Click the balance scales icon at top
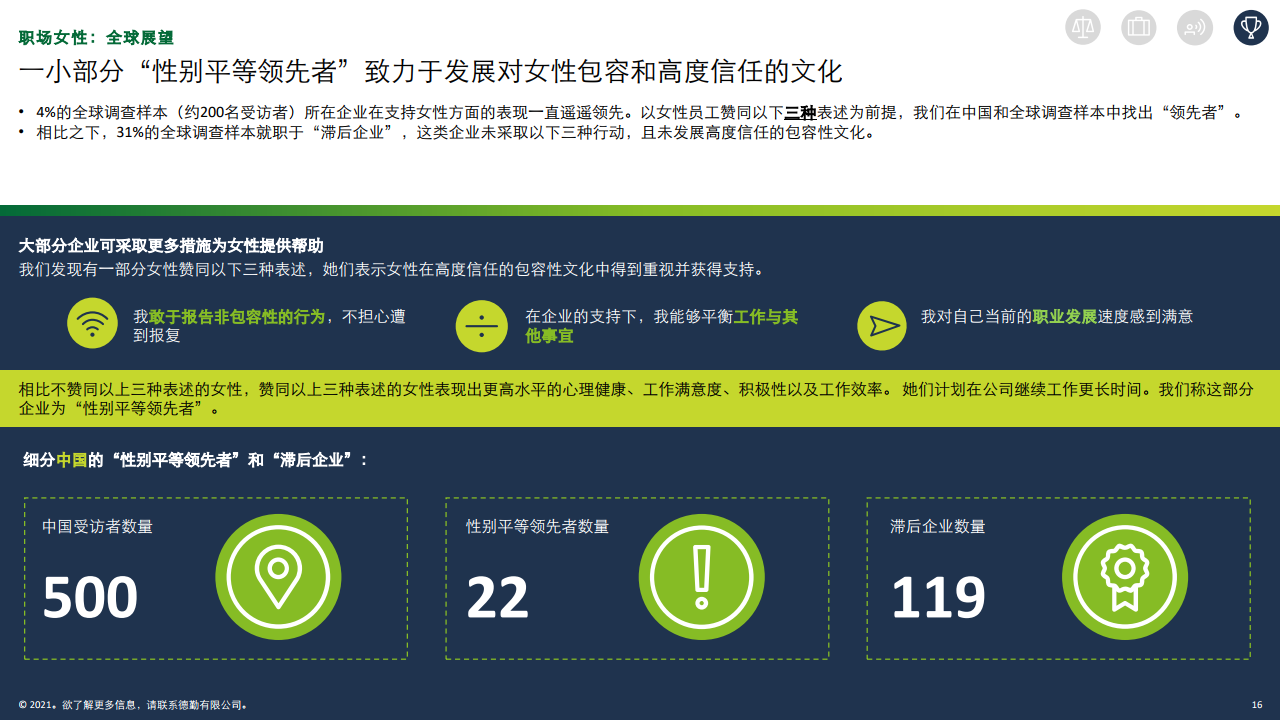 [x=1083, y=27]
